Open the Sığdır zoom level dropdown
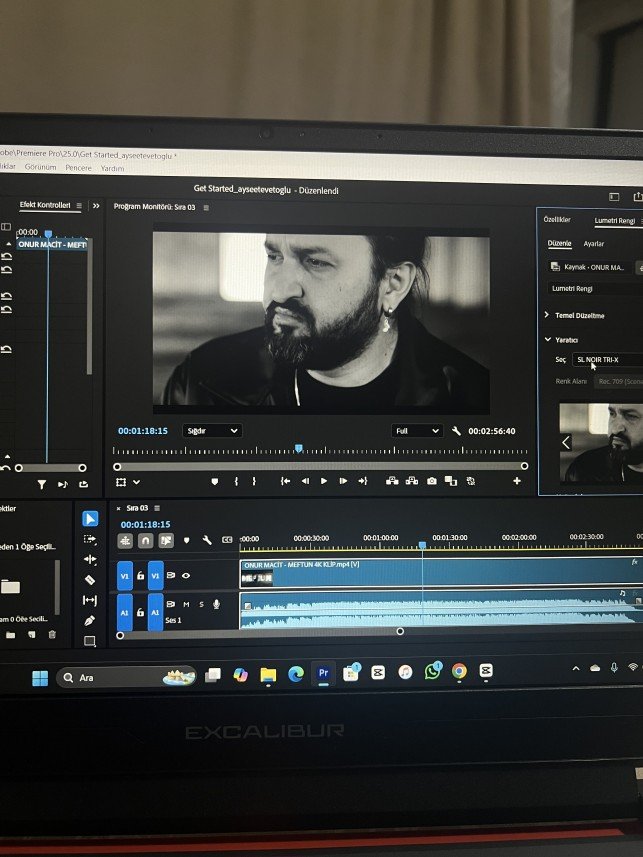The height and width of the screenshot is (857, 643). pyautogui.click(x=211, y=431)
